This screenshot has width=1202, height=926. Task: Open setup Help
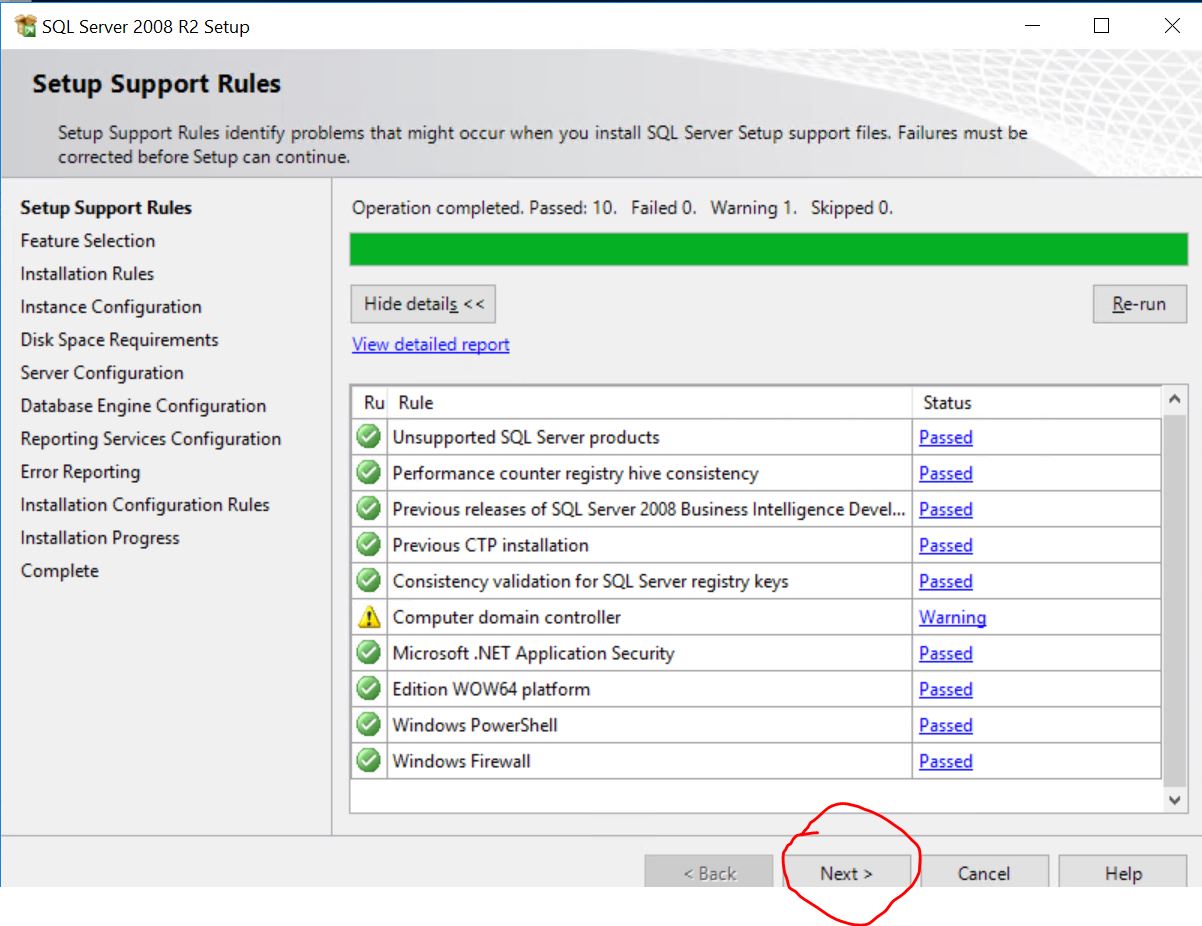[1123, 872]
